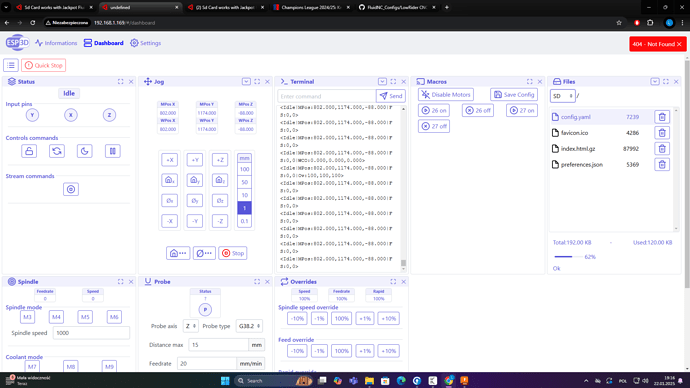This screenshot has height=388, width=690.
Task: Open the SD filesystem dropdown
Action: [x=562, y=96]
